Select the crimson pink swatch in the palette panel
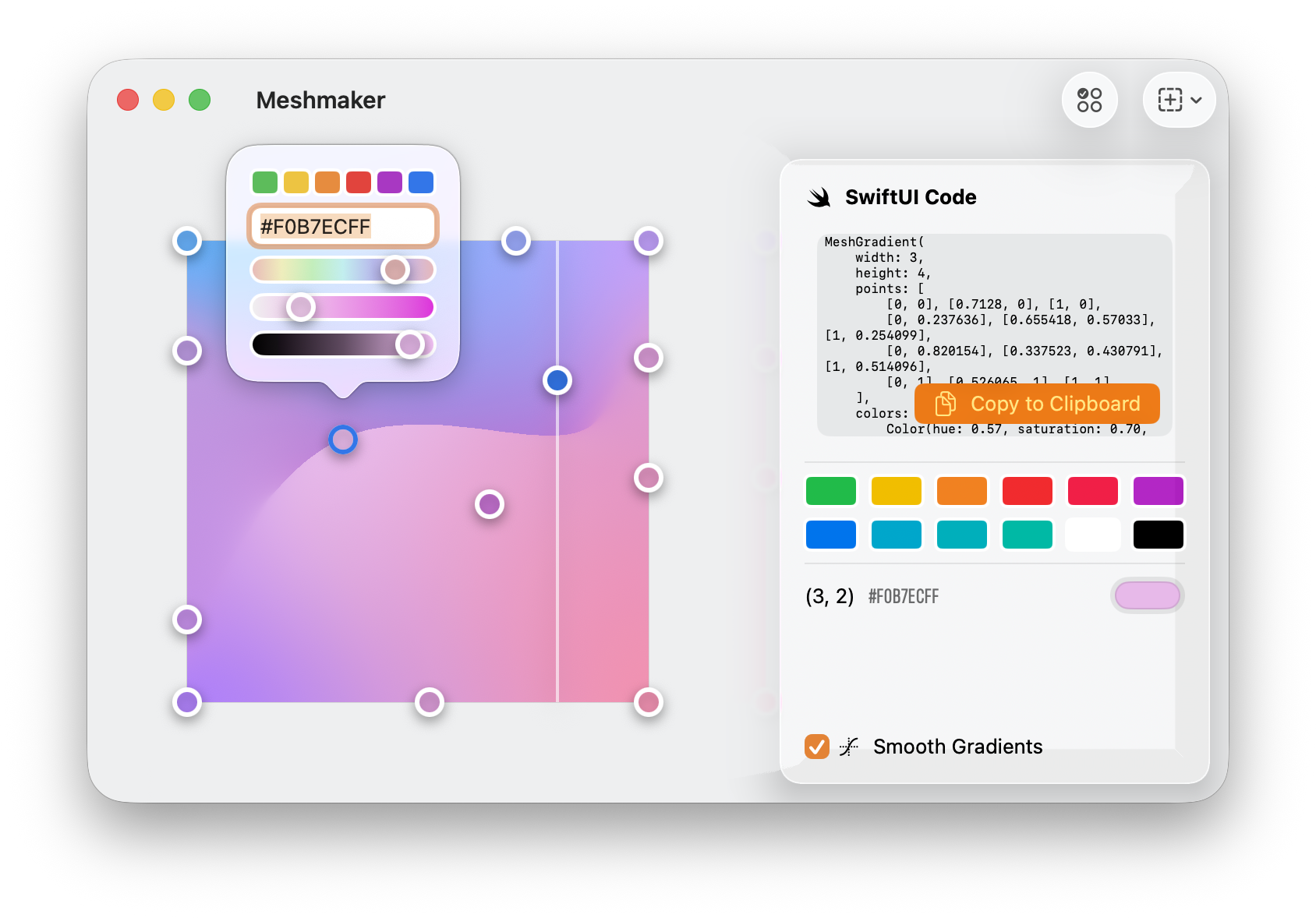Screen dimensions: 1316x918 coord(1093,491)
